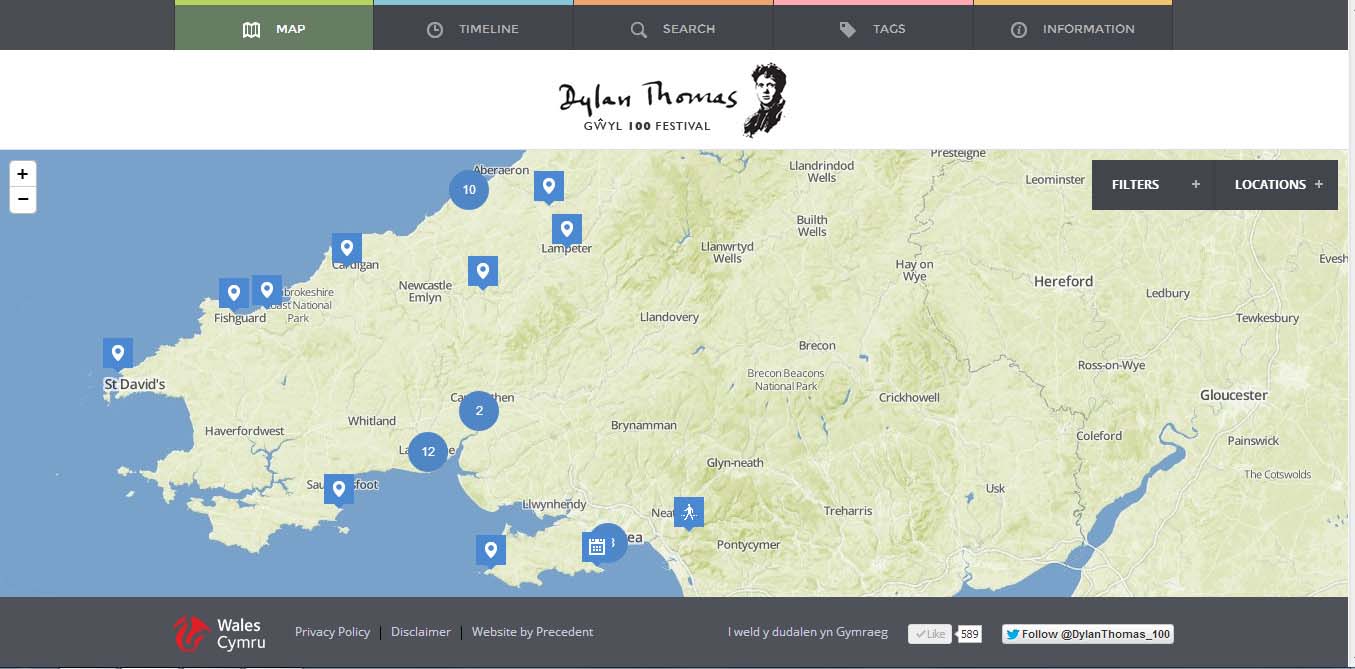Viewport: 1355px width, 669px height.
Task: Open the cluster of 2 at Carmarthen
Action: click(x=479, y=410)
